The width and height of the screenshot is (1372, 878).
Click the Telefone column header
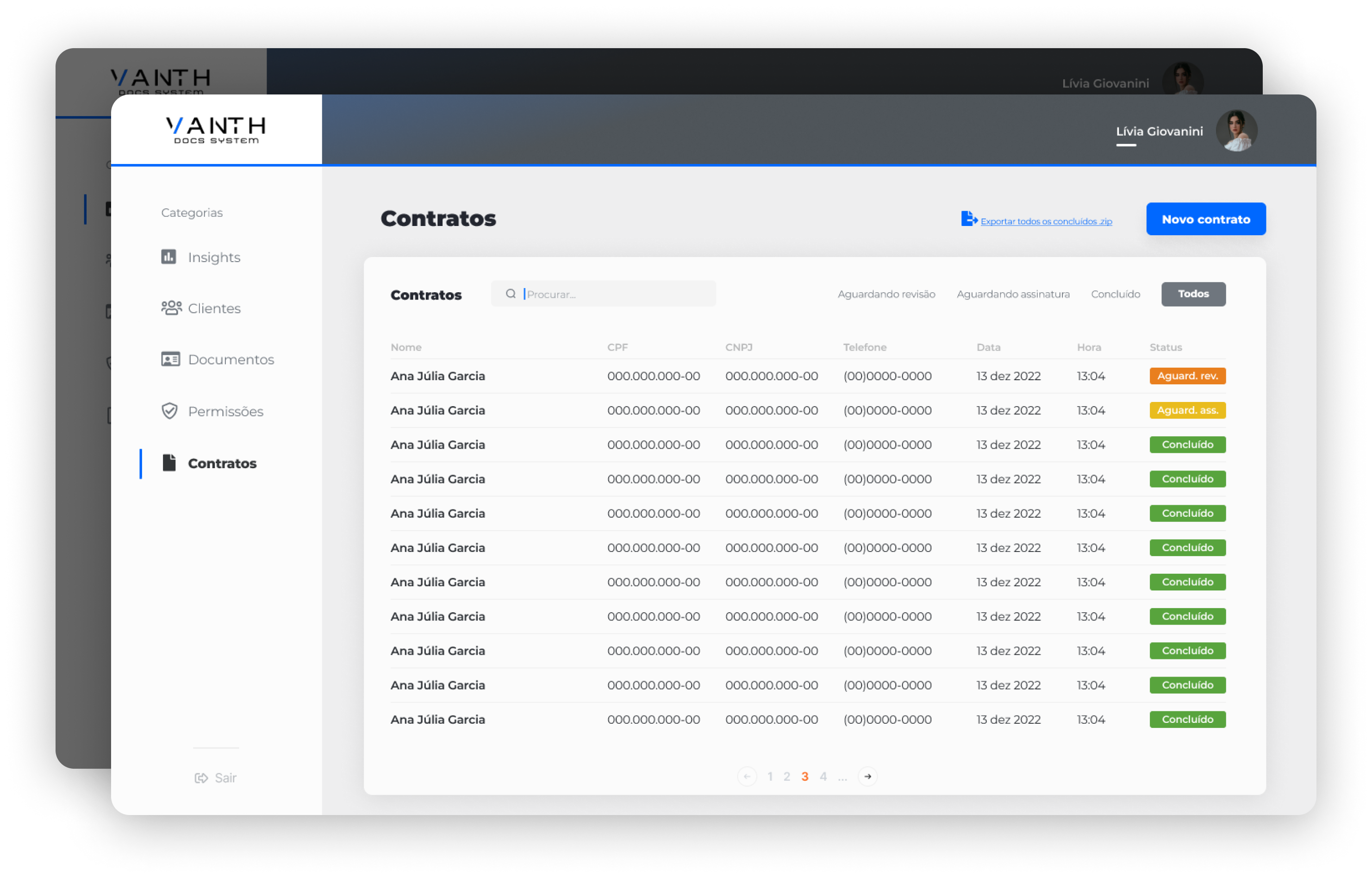[864, 347]
